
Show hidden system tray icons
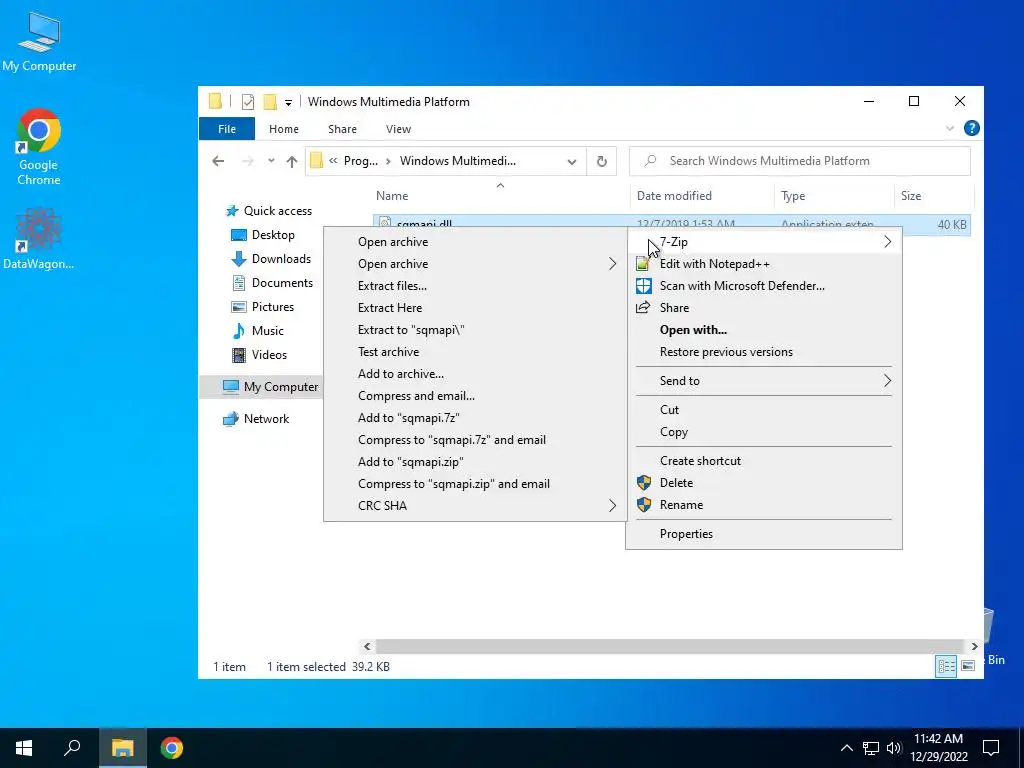click(846, 748)
